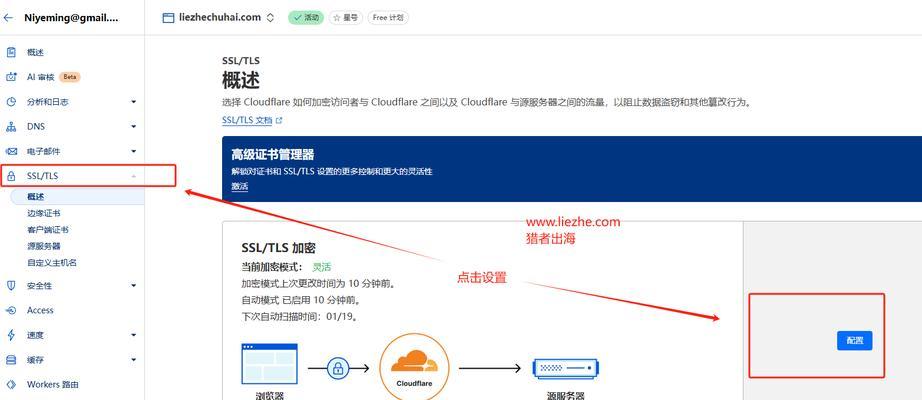Click the 安全性 shield icon
922x400 pixels.
pos(11,285)
